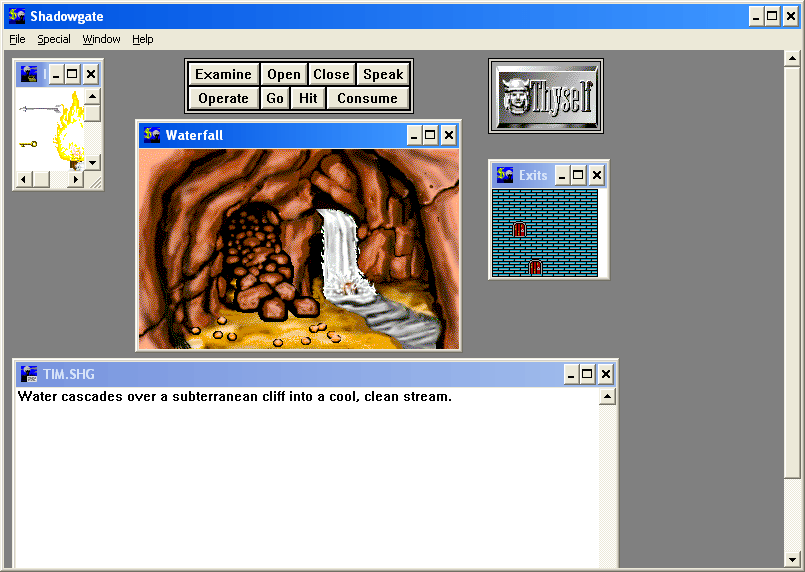Click the TIM.SHG text window scroll-up arrow
This screenshot has width=805, height=572.
606,397
